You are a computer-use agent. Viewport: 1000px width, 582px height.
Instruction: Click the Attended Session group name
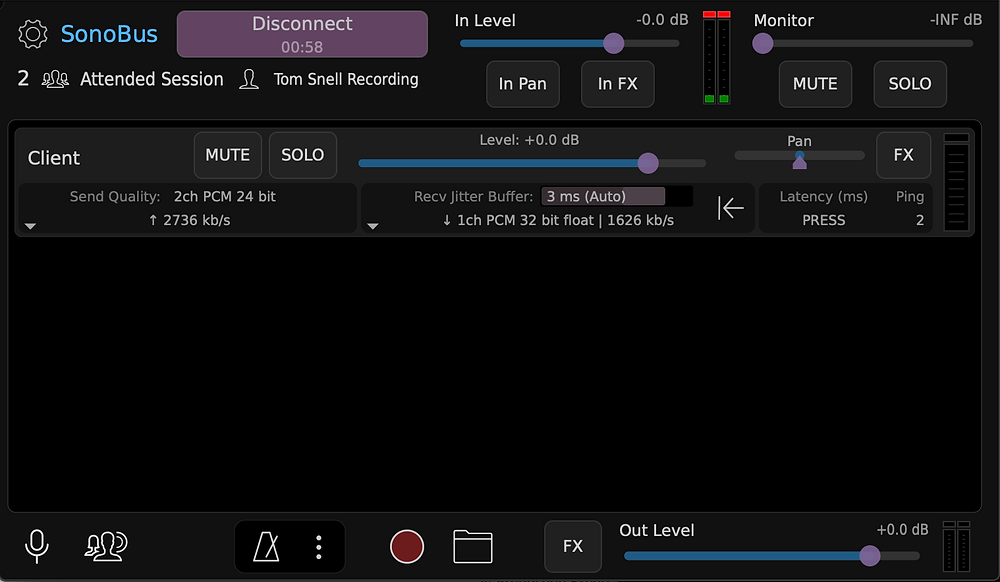click(152, 79)
